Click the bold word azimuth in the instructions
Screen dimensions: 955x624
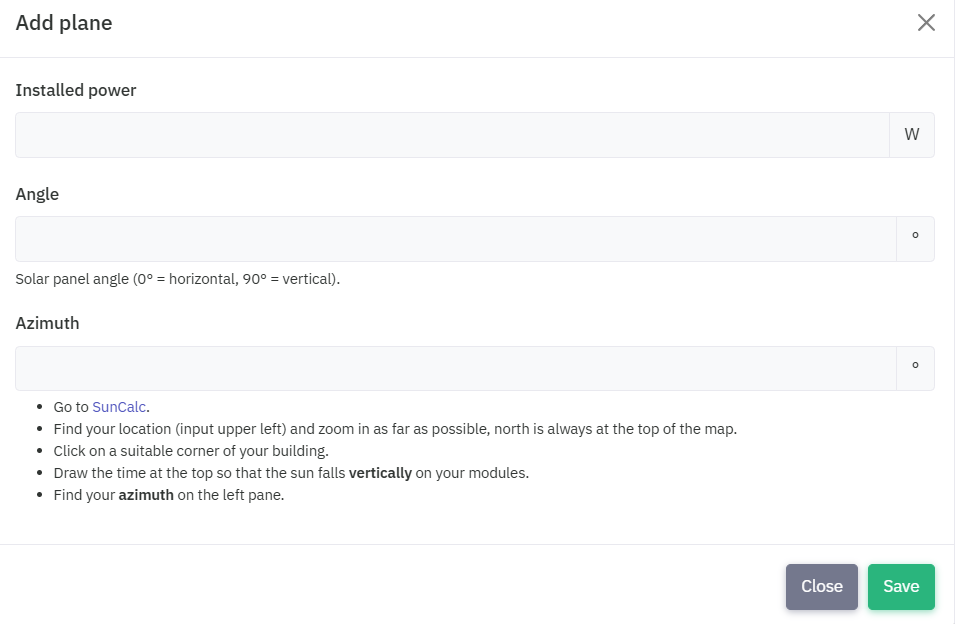coord(146,495)
